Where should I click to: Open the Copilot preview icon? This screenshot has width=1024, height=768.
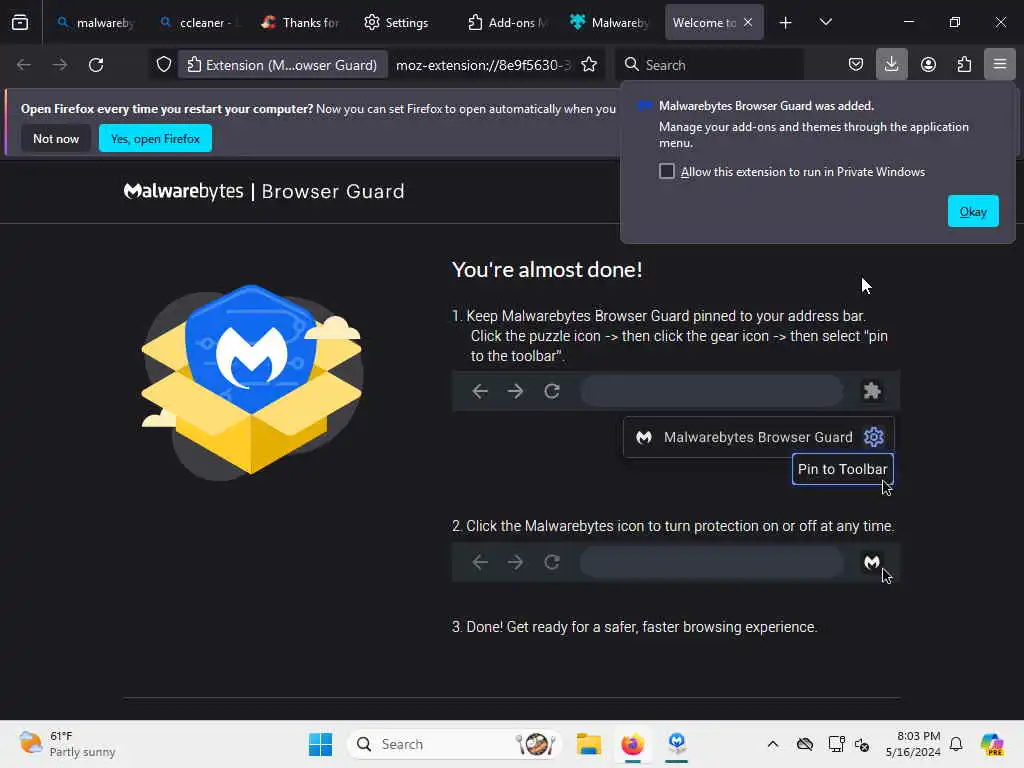(992, 744)
